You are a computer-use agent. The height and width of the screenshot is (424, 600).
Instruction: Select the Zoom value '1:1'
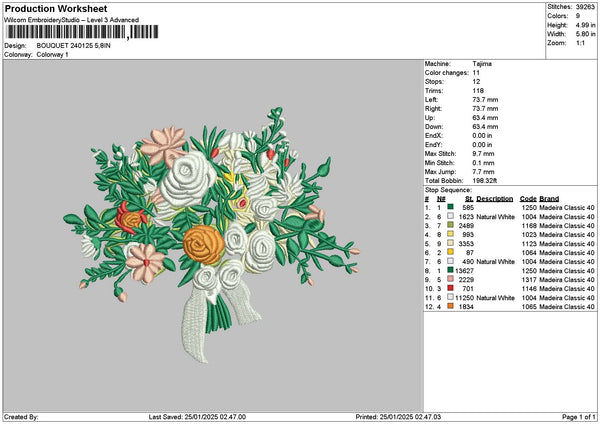tap(580, 43)
